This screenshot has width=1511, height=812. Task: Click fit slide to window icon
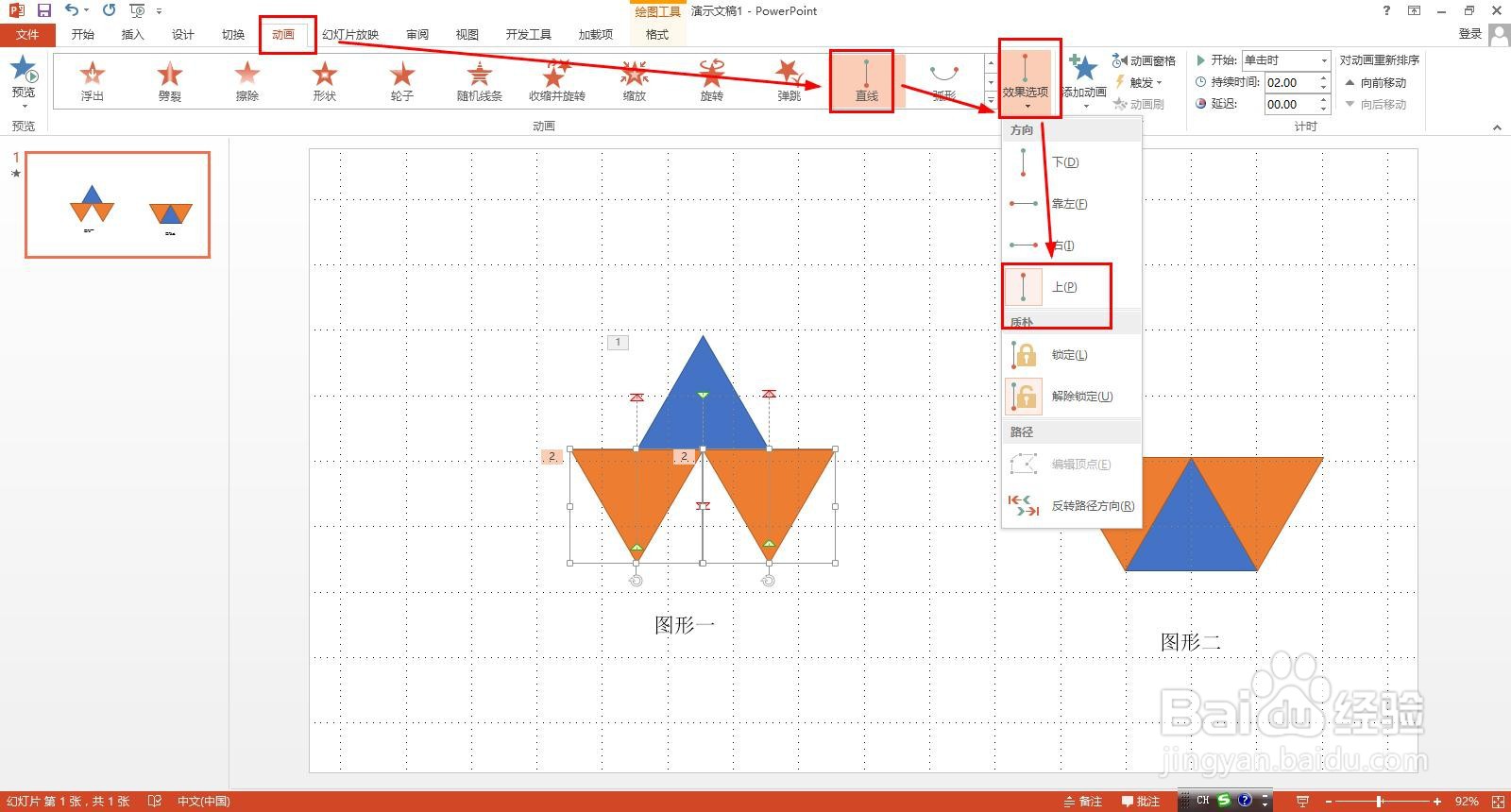(x=1497, y=801)
